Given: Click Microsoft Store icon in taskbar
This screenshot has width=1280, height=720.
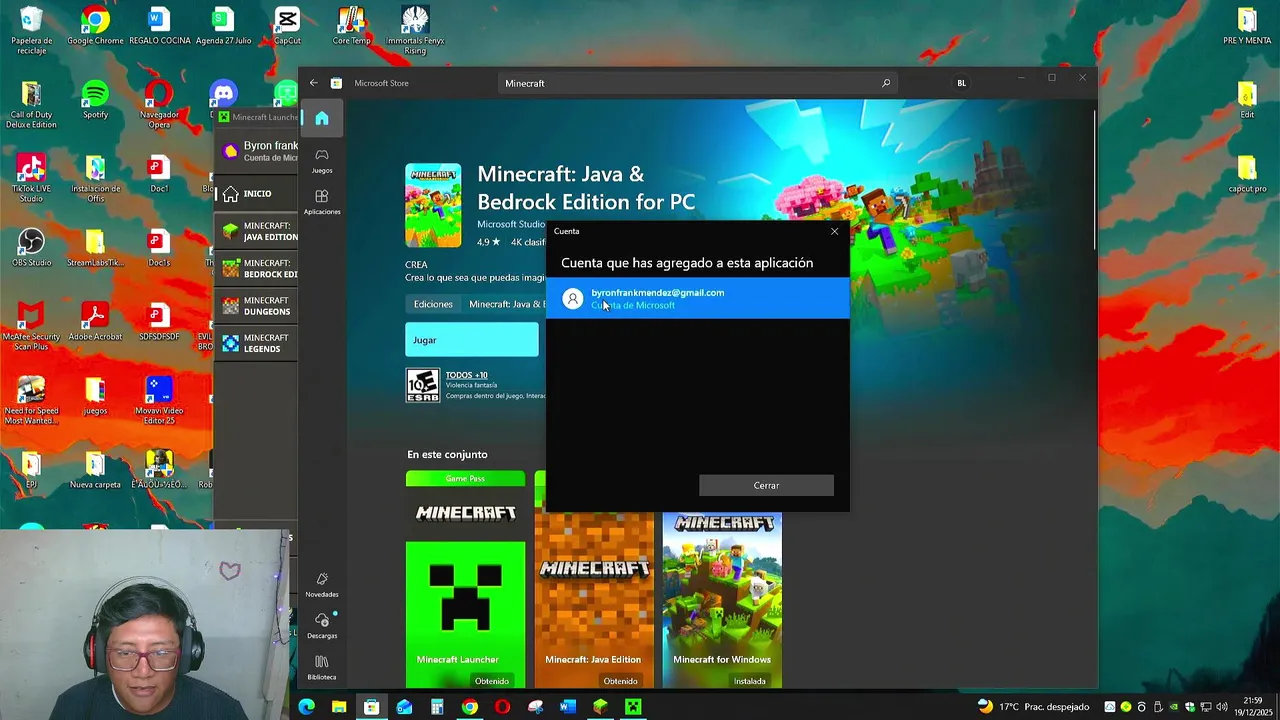Looking at the screenshot, I should pos(371,707).
